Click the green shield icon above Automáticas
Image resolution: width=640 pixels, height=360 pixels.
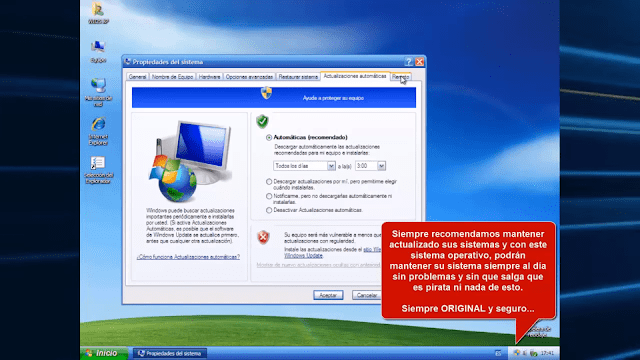262,121
